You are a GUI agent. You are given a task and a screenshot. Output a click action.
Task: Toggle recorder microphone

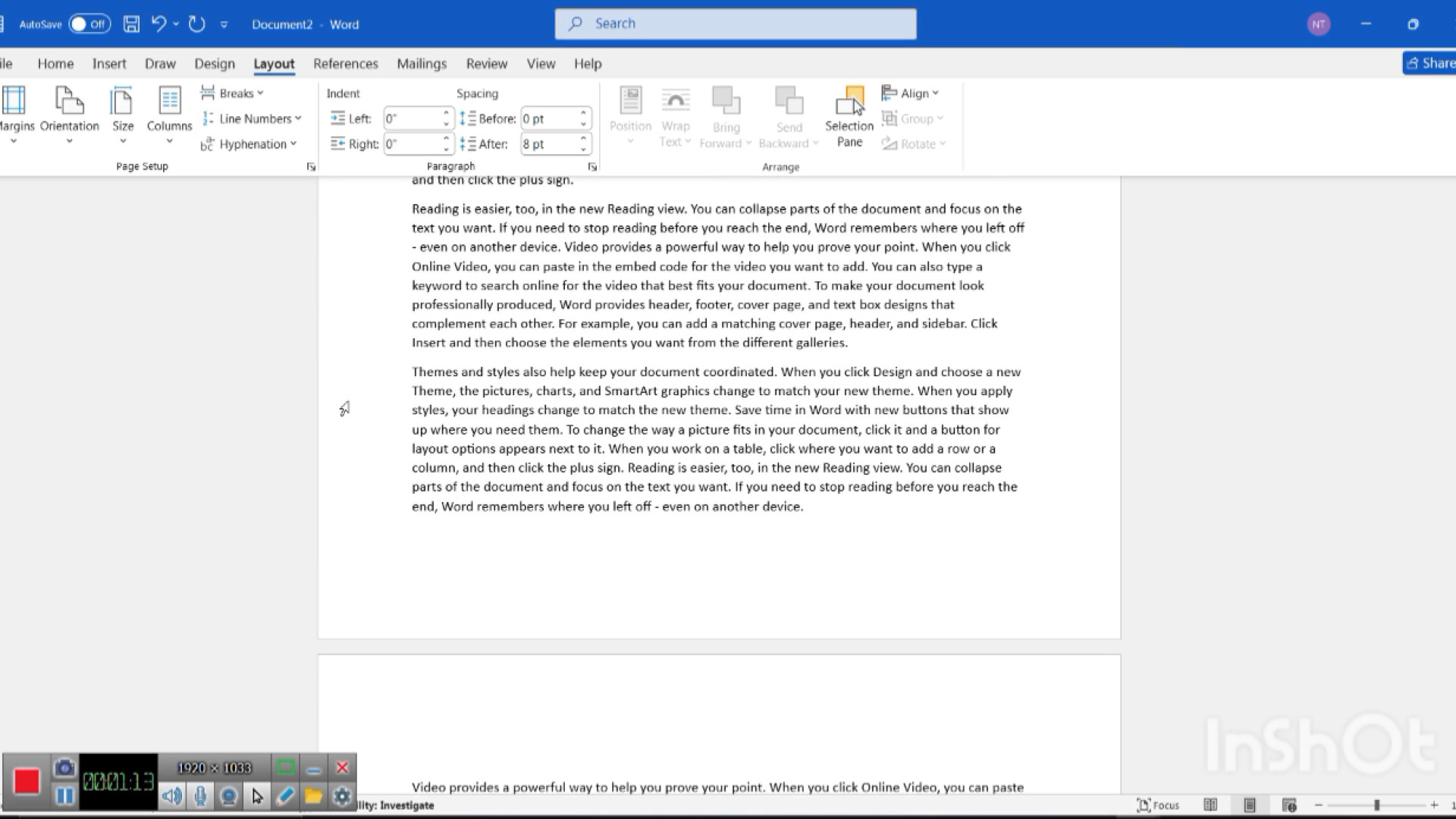coord(201,796)
